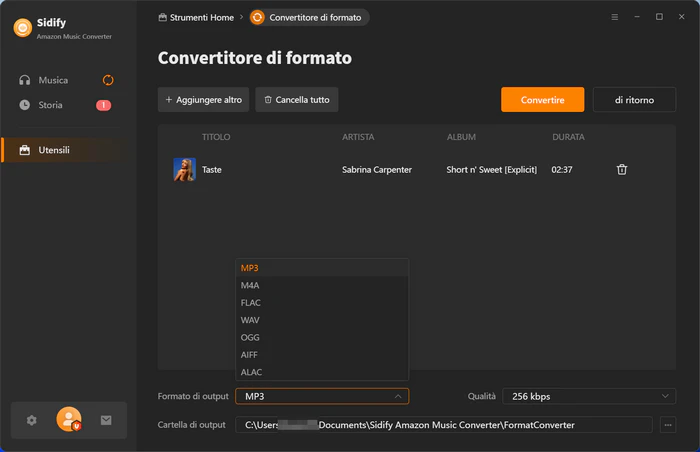Choose ALAC from format list
The width and height of the screenshot is (700, 452).
pos(322,372)
